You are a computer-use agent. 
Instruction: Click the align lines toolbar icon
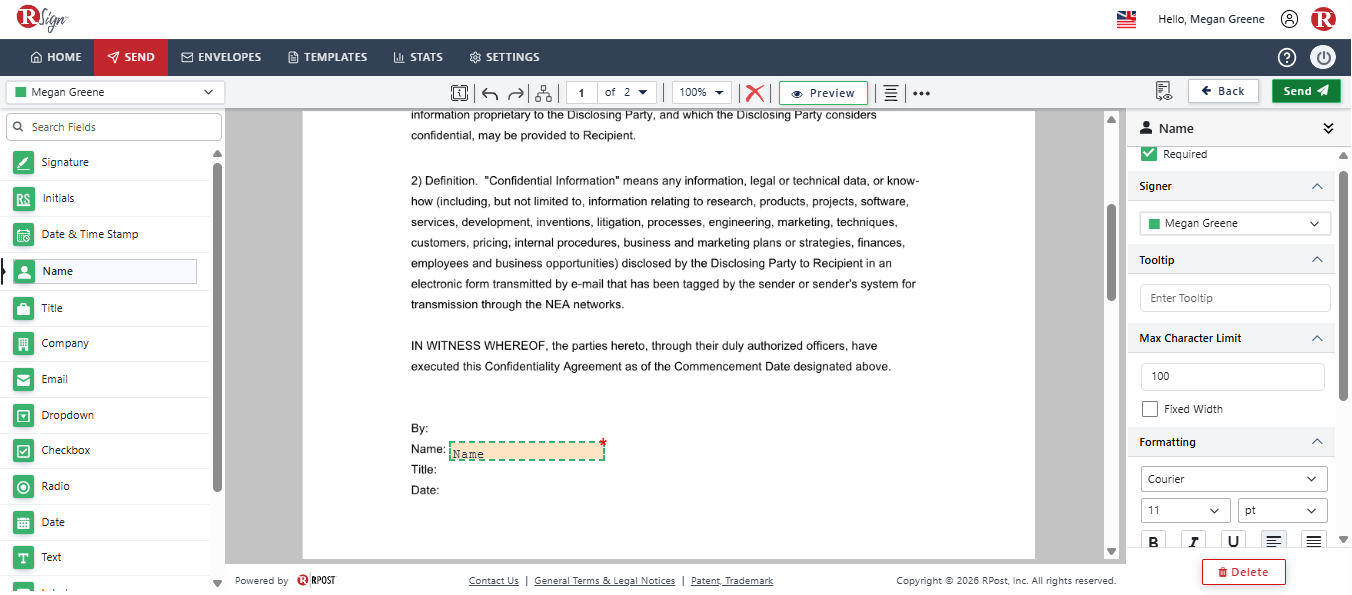point(891,93)
